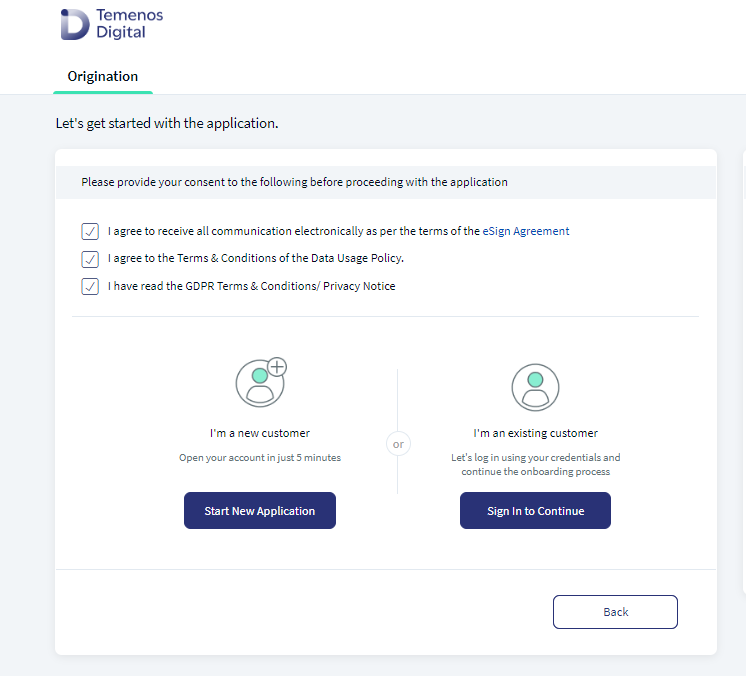The image size is (746, 676).
Task: Click the new customer avatar icon
Action: [x=261, y=382]
